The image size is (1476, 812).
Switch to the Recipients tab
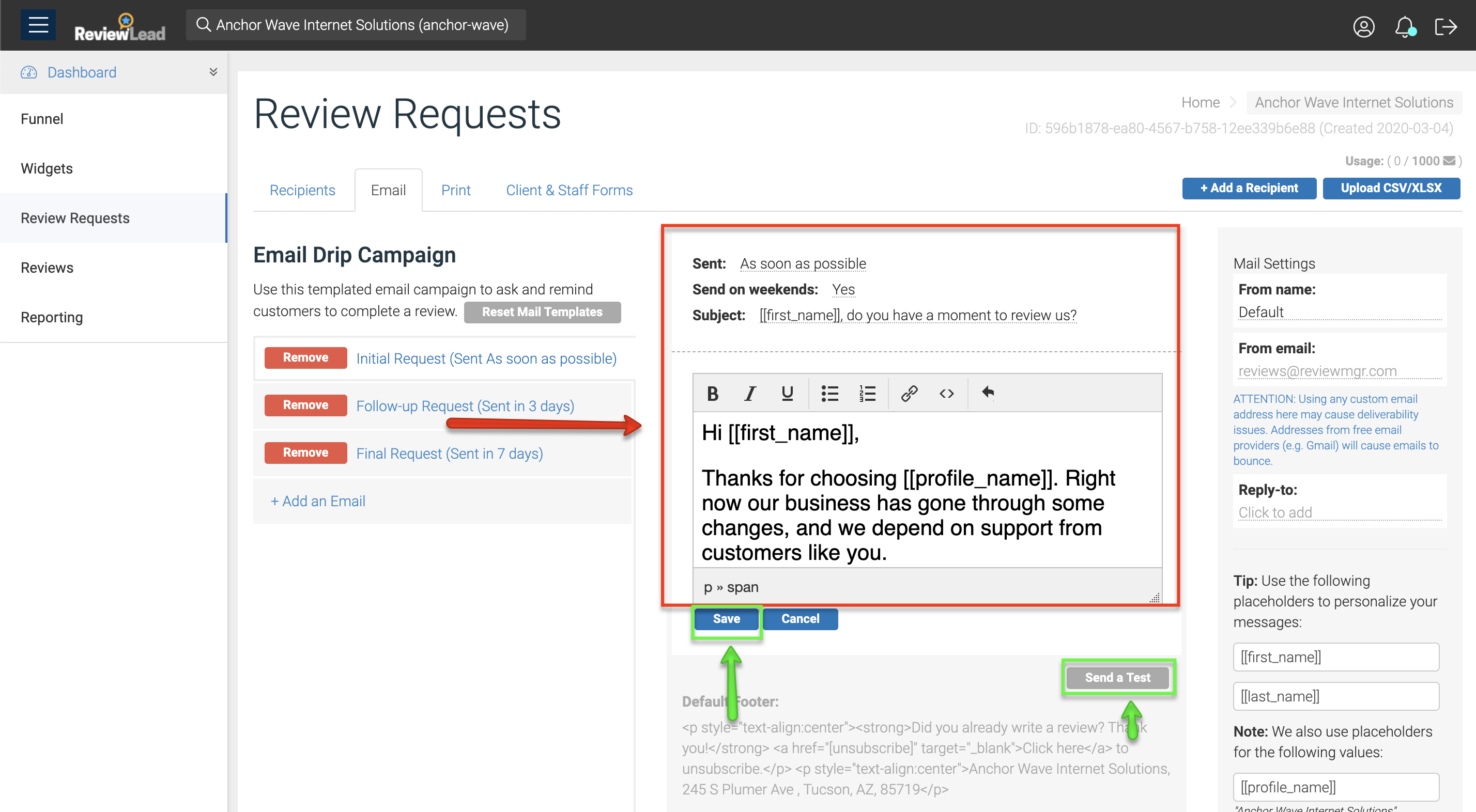pos(302,190)
